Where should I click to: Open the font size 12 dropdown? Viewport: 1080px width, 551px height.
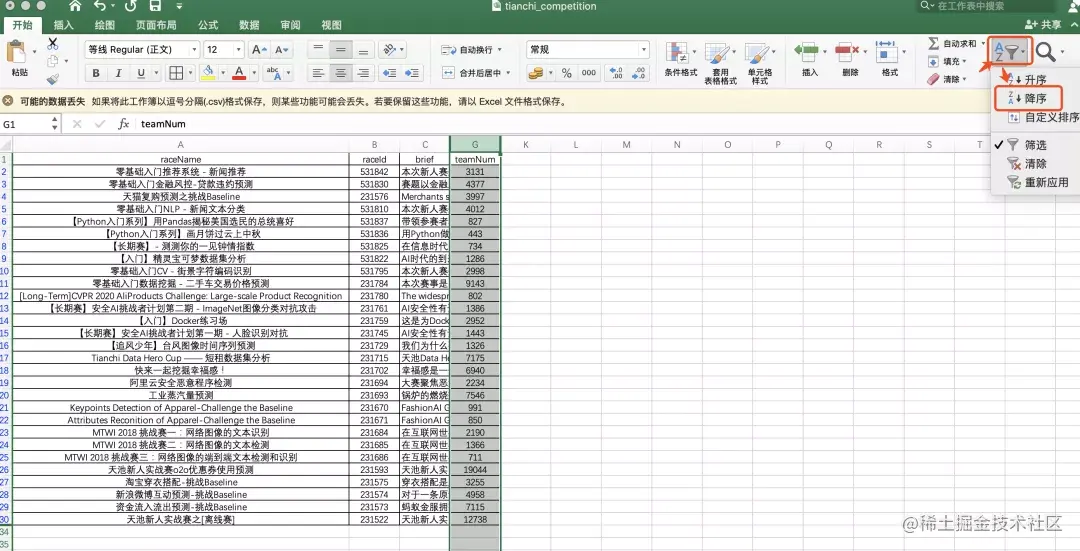[x=238, y=50]
